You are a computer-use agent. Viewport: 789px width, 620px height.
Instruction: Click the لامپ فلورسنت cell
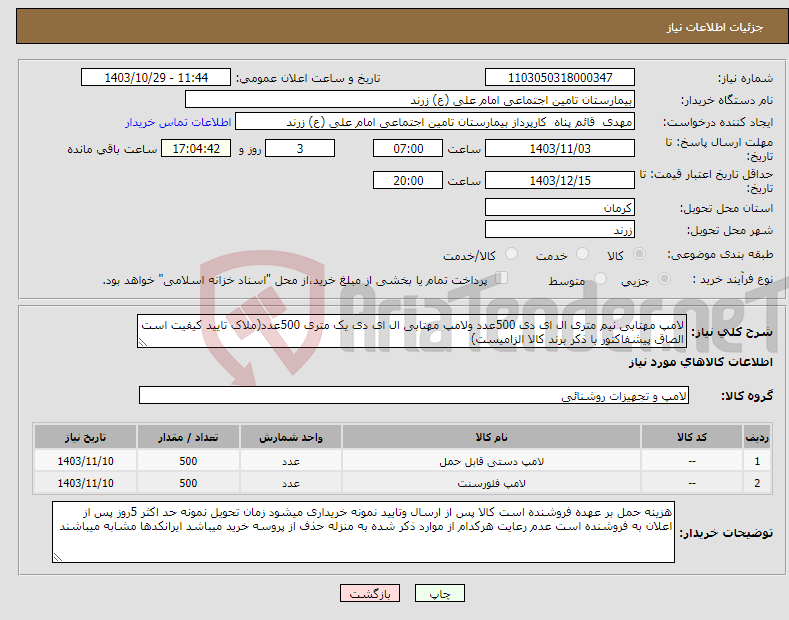pyautogui.click(x=491, y=483)
